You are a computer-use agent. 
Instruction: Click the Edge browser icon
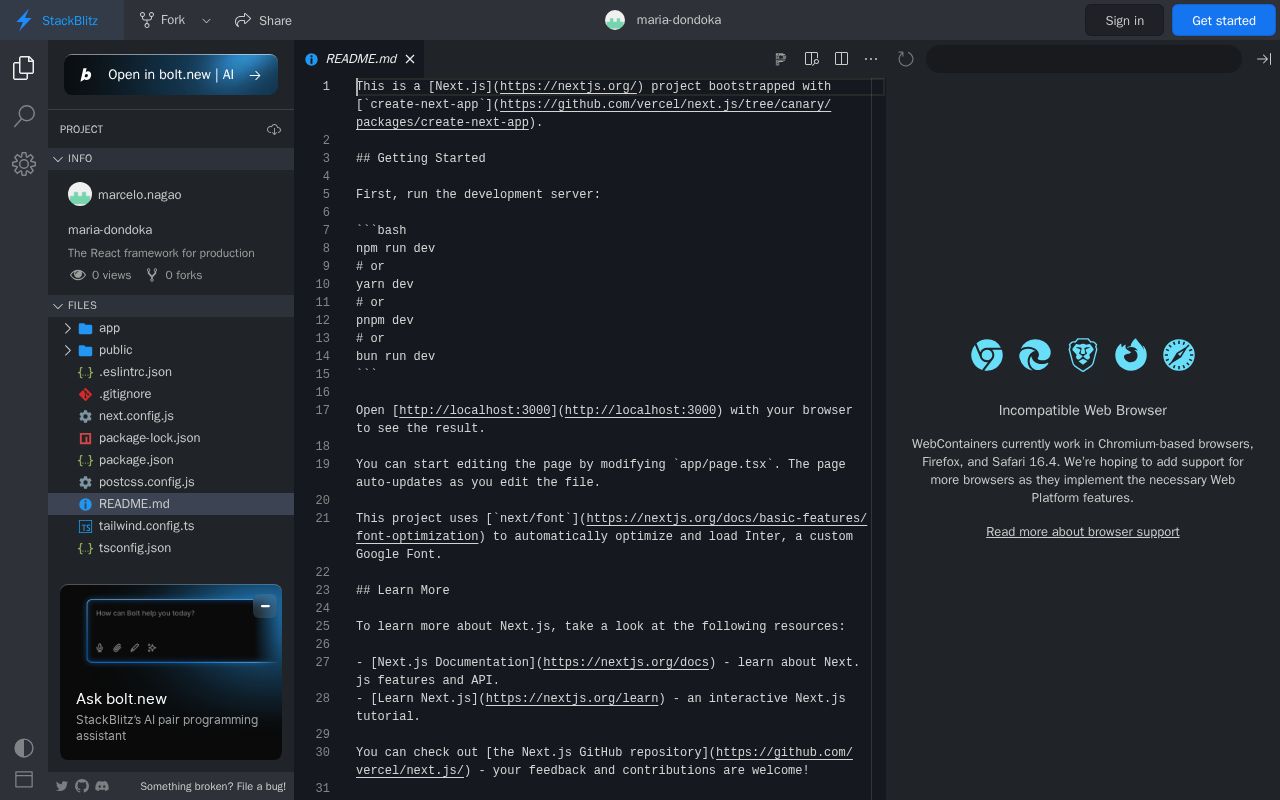click(x=1035, y=355)
